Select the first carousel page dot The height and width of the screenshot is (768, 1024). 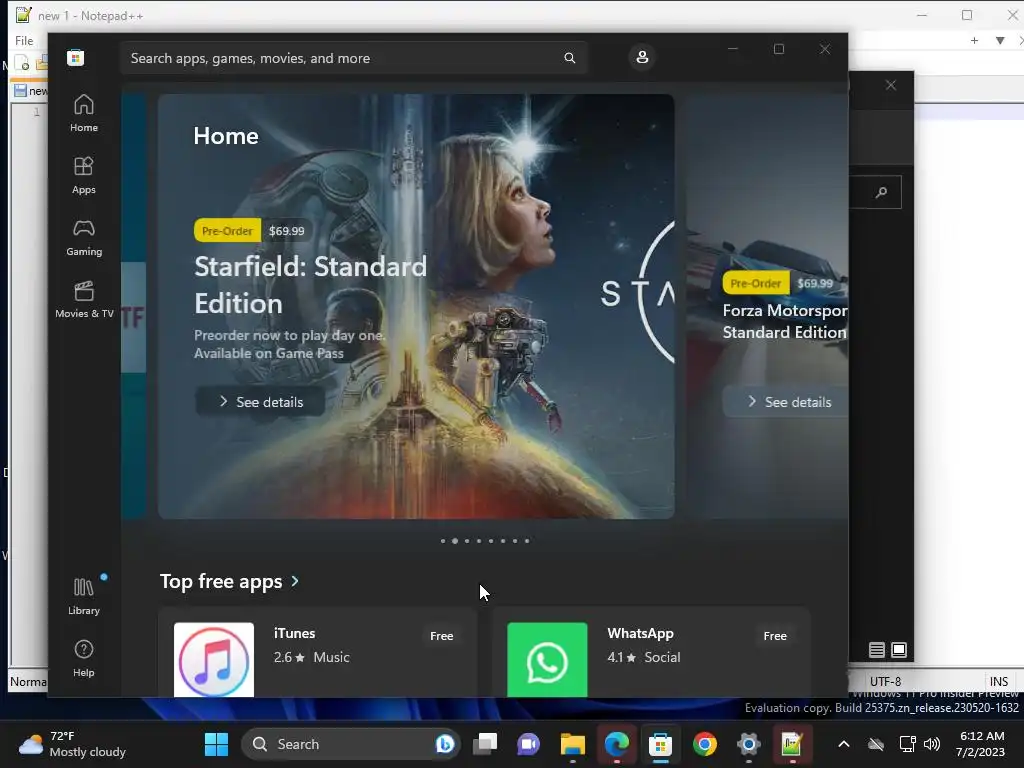click(x=443, y=541)
